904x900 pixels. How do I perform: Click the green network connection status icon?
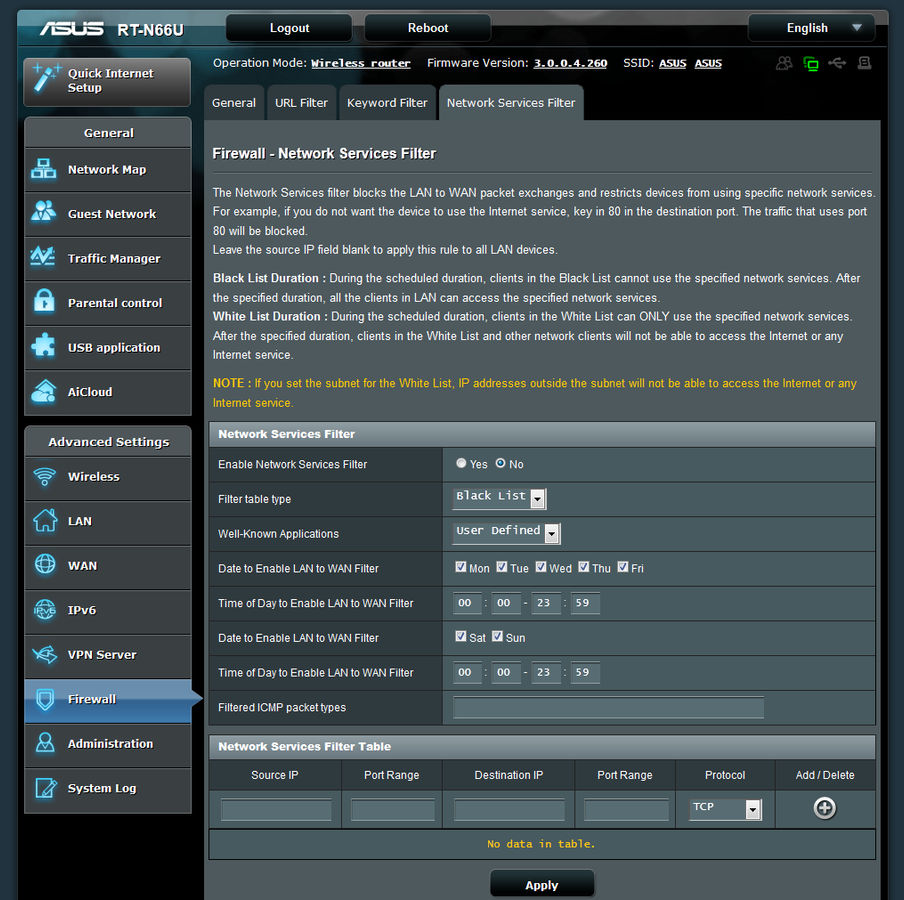pyautogui.click(x=811, y=63)
